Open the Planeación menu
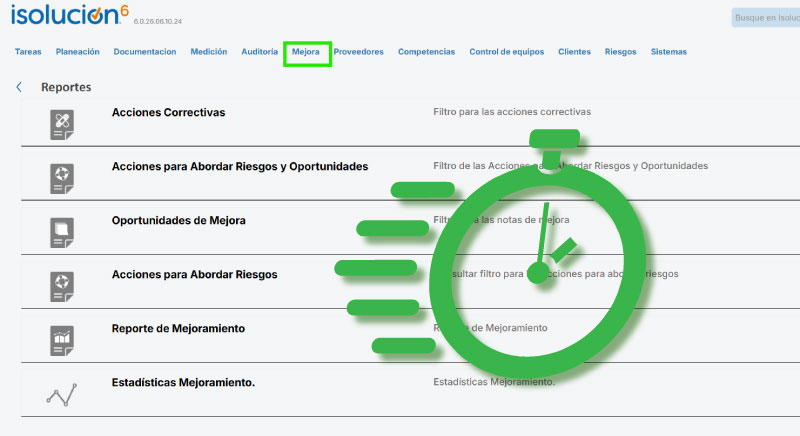The image size is (800, 436). (x=78, y=52)
